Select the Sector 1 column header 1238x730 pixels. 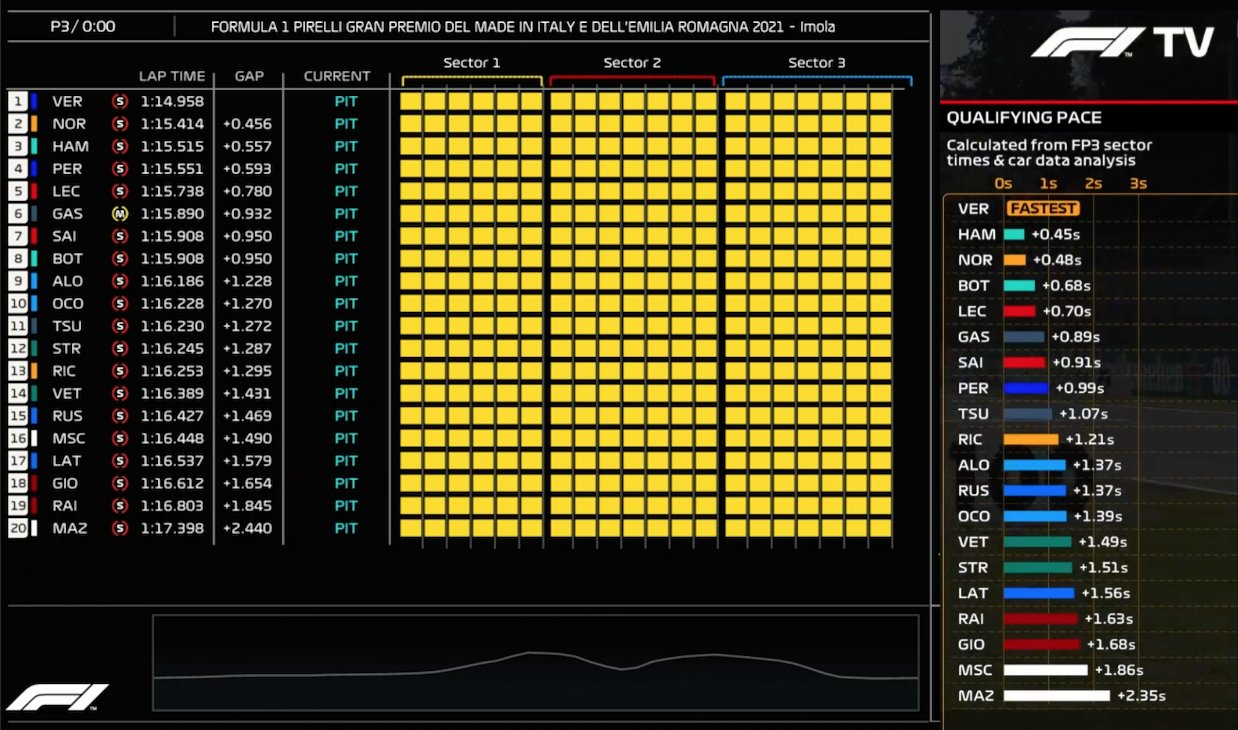point(472,63)
